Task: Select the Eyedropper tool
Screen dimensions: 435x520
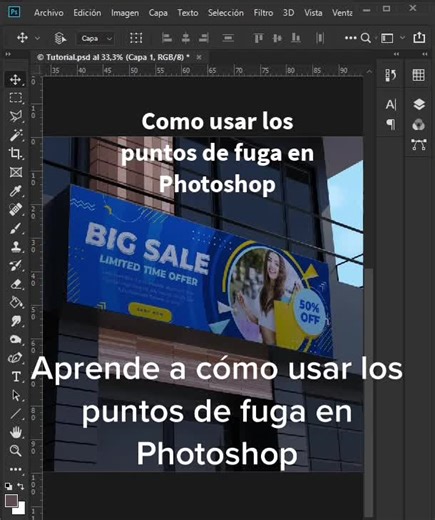Action: tap(16, 191)
